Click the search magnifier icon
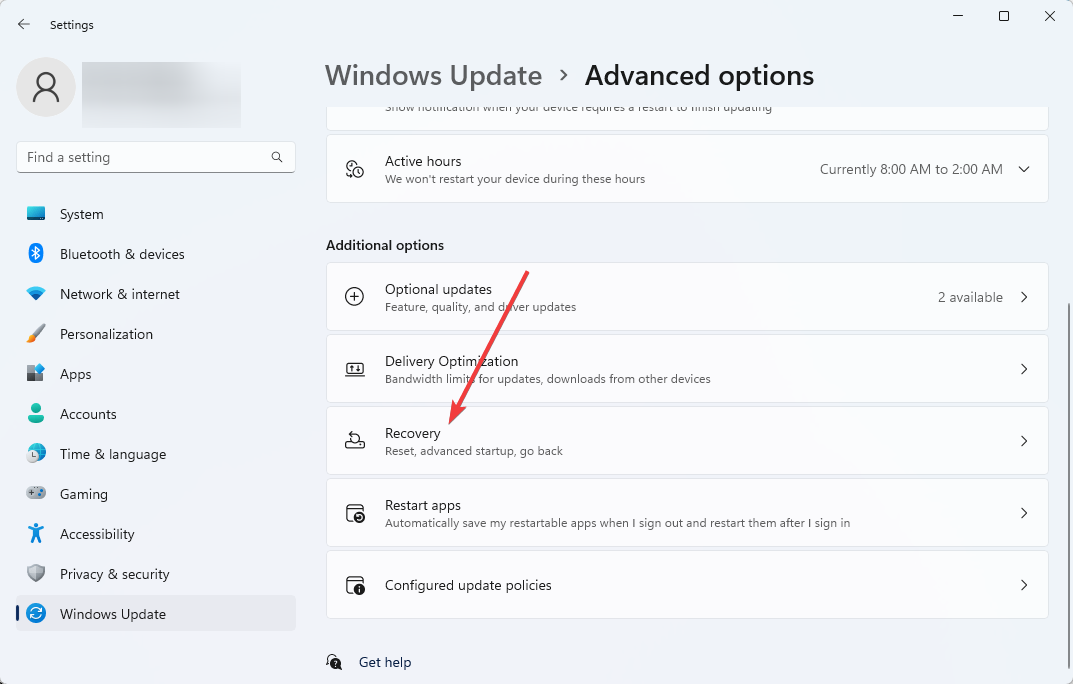The width and height of the screenshot is (1073, 684). [276, 157]
